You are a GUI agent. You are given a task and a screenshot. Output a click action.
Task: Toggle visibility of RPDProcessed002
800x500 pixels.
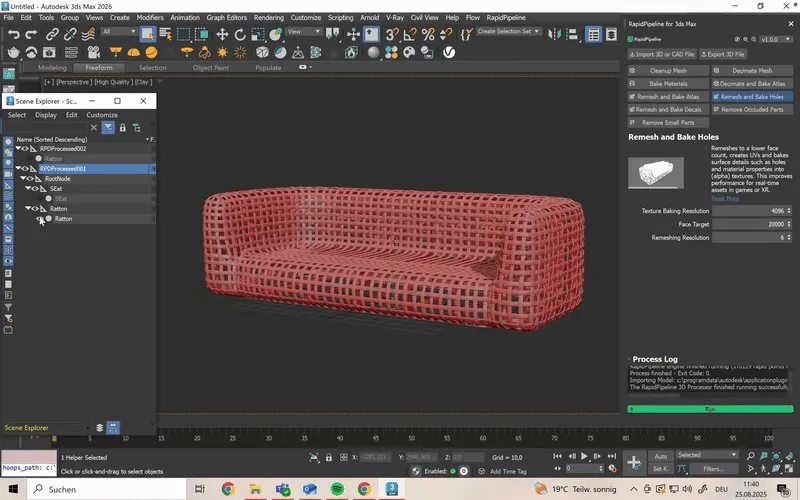[x=25, y=148]
